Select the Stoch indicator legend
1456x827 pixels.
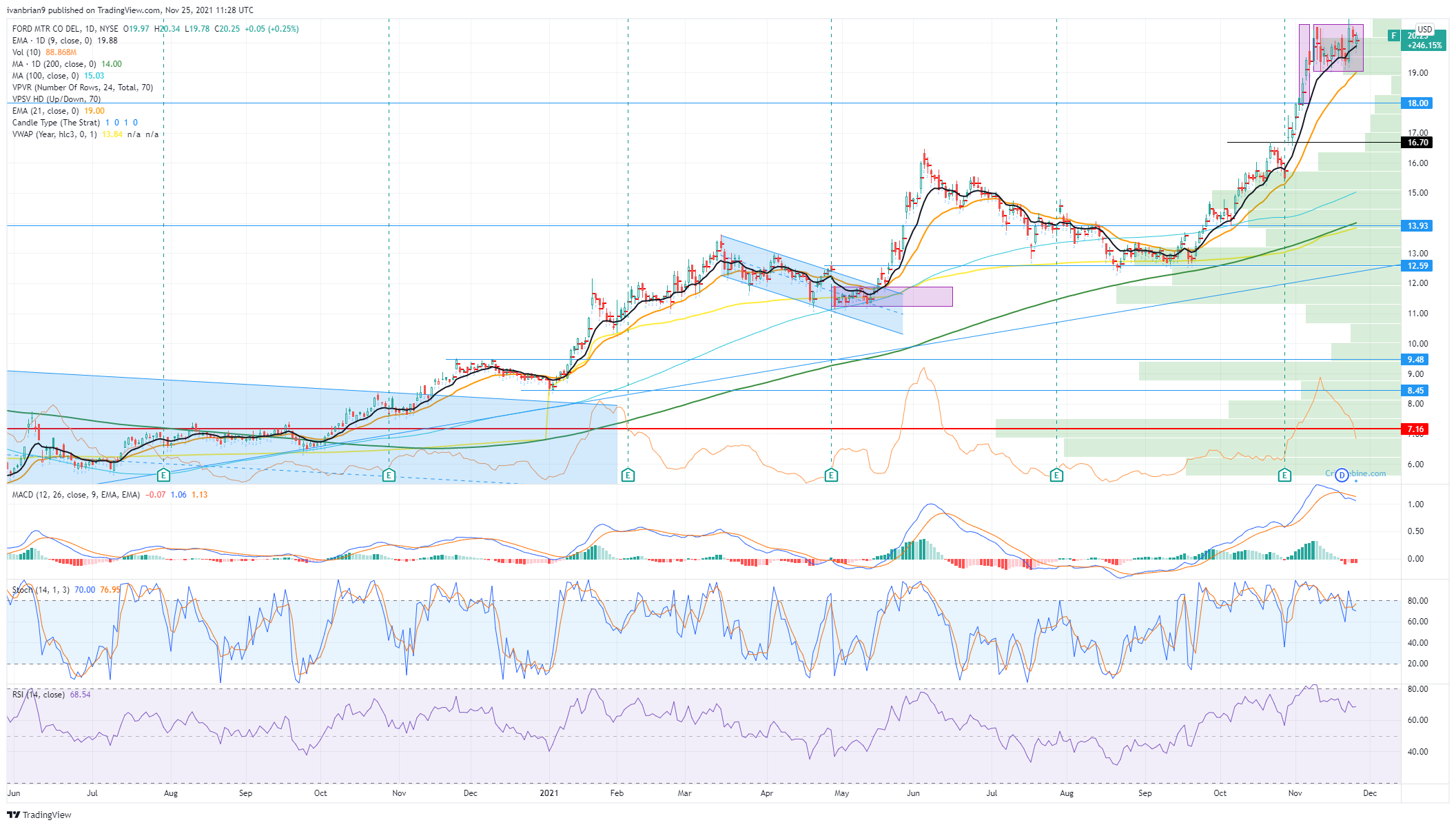coord(41,590)
